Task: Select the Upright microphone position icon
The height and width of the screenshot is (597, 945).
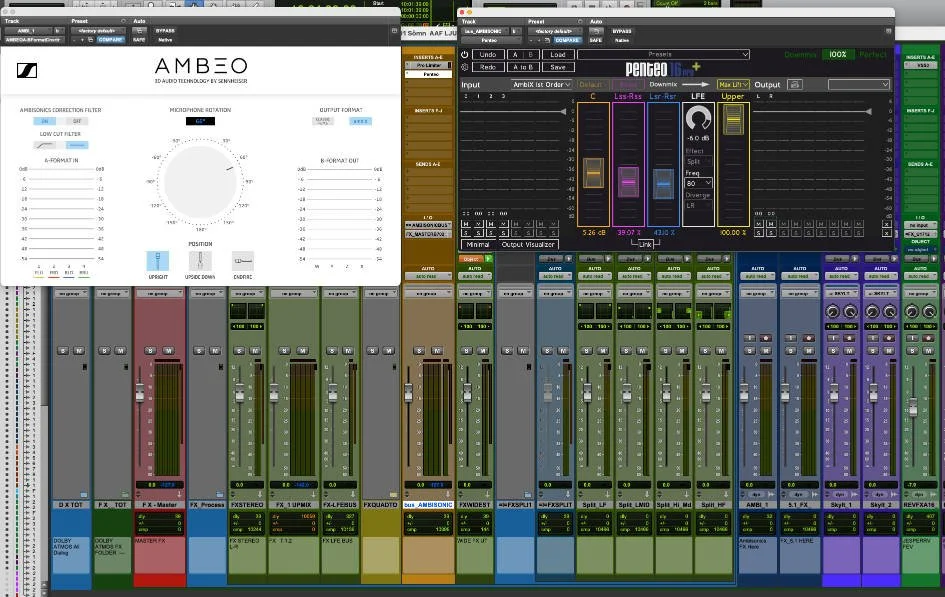Action: [x=157, y=260]
